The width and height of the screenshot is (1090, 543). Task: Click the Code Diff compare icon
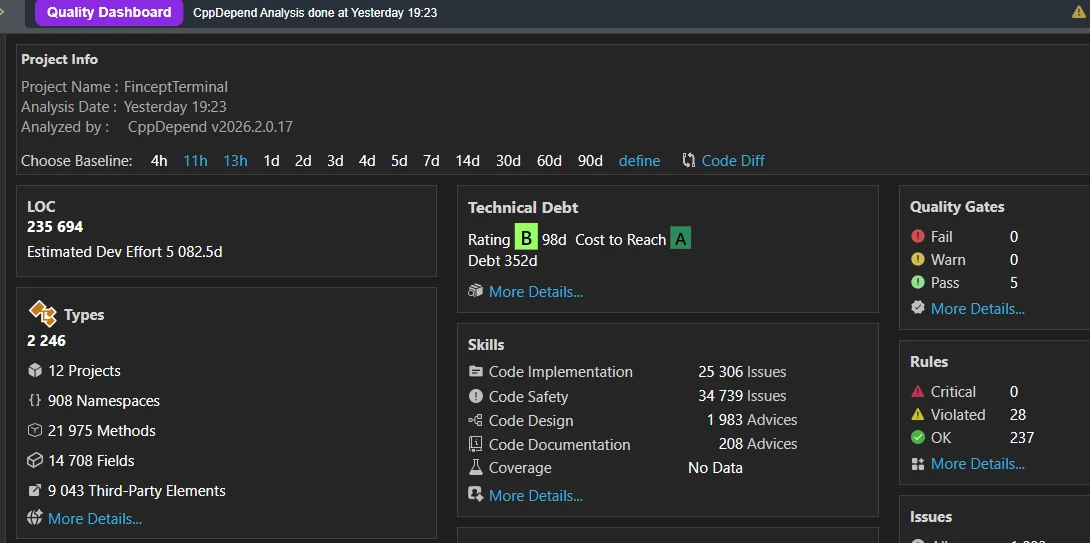point(688,161)
